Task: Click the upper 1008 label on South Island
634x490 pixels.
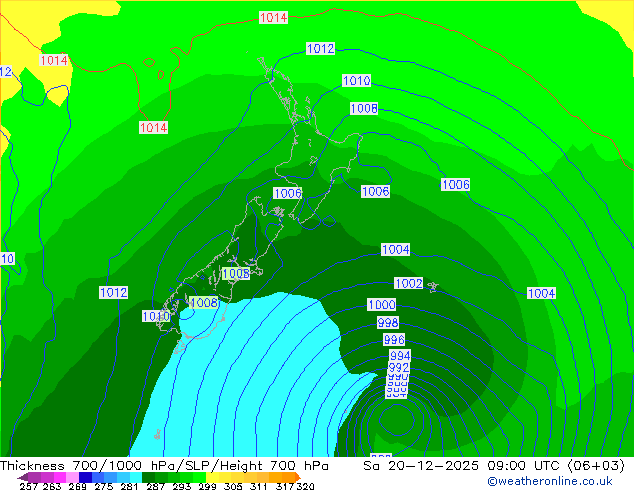Action: click(236, 274)
